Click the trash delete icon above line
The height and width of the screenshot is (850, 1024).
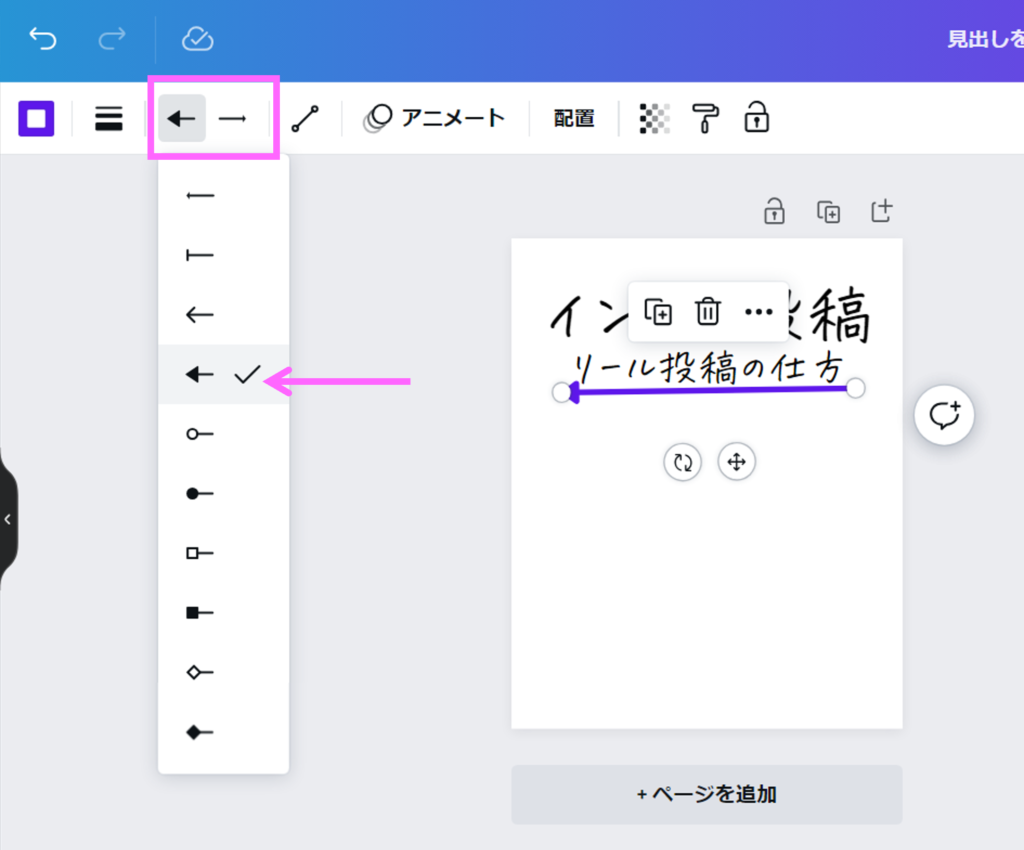[x=708, y=312]
